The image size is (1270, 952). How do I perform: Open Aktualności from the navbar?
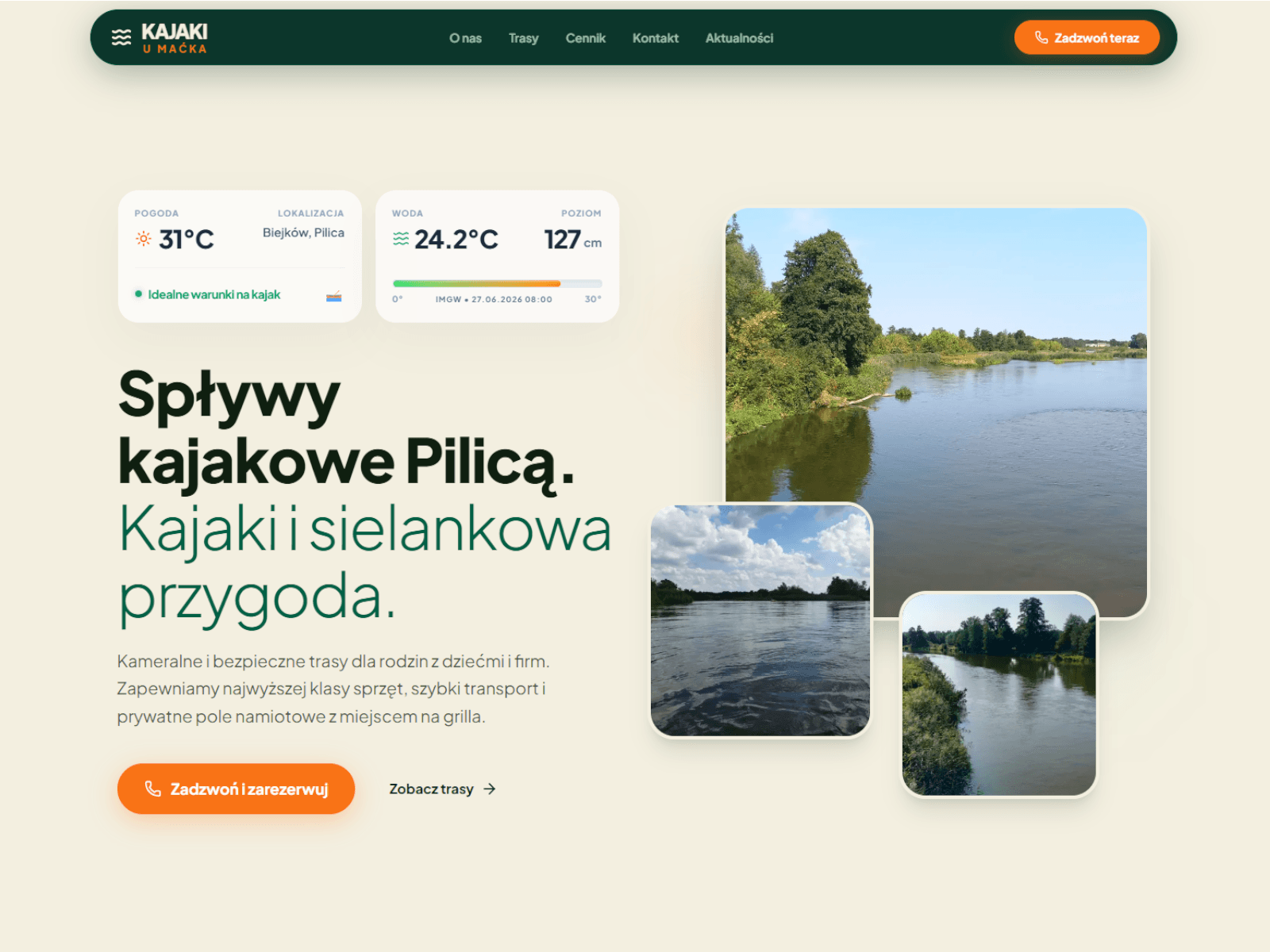(739, 38)
